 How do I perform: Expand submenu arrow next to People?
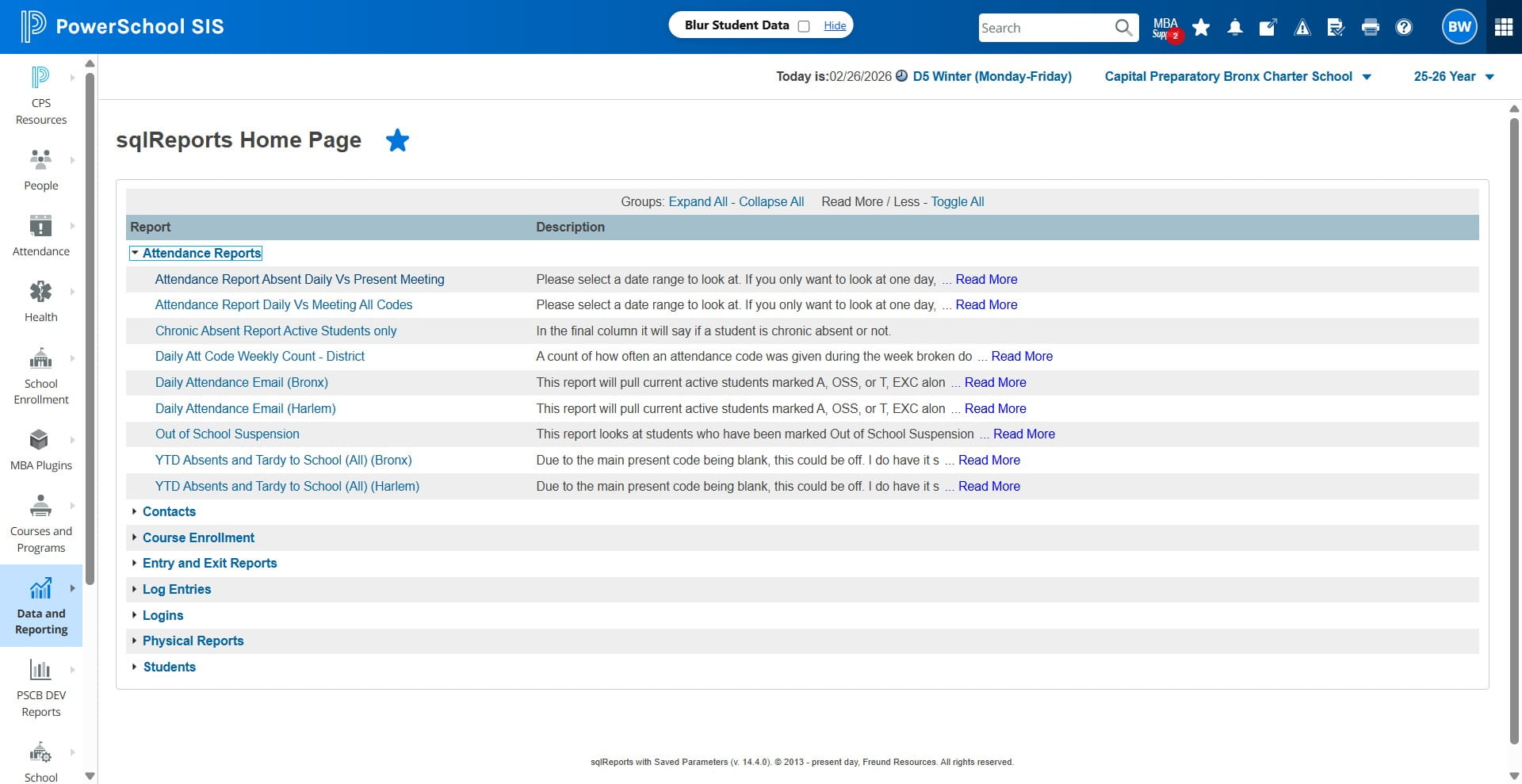click(x=72, y=160)
